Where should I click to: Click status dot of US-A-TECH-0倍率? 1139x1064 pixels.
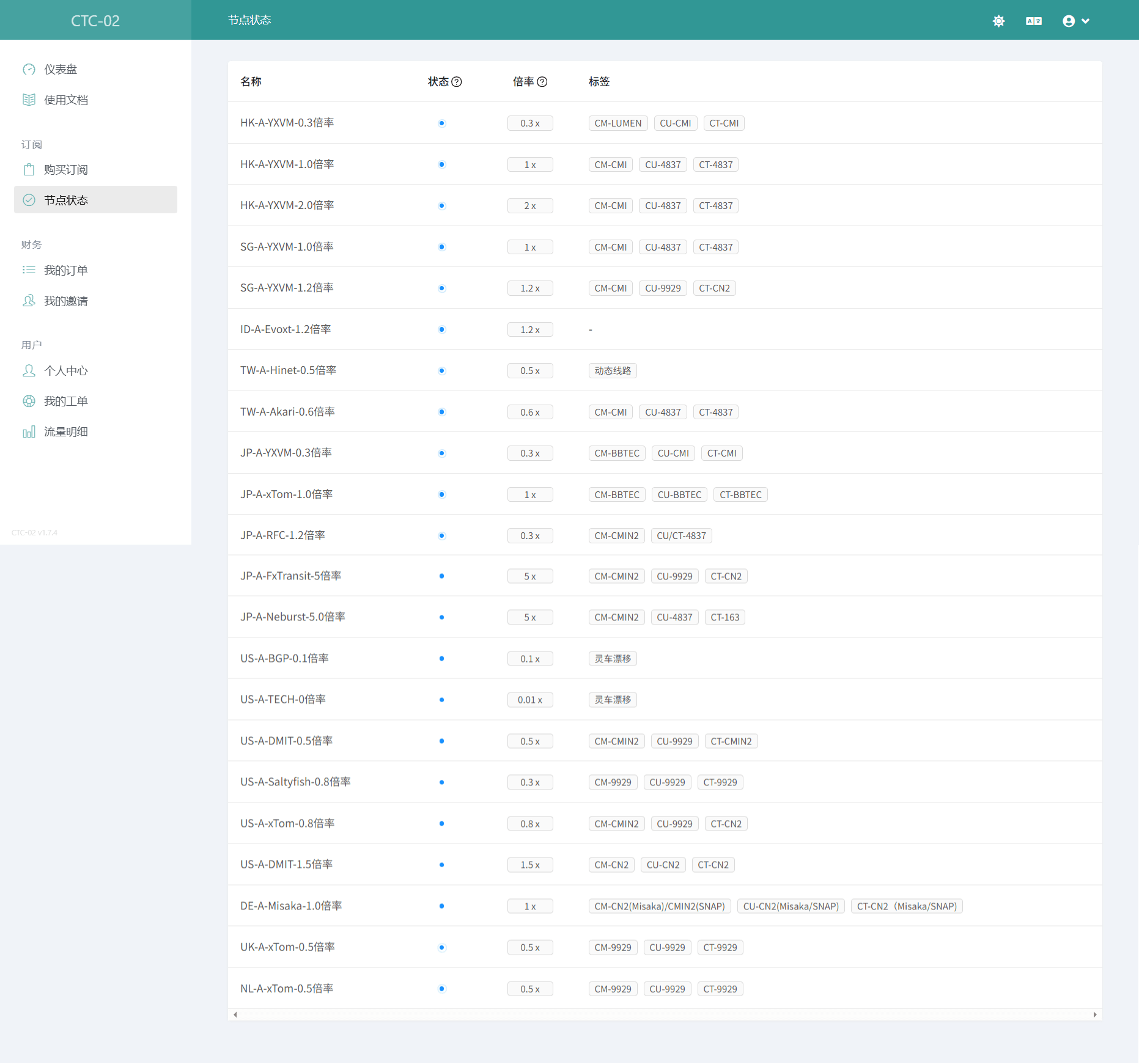[x=441, y=700]
